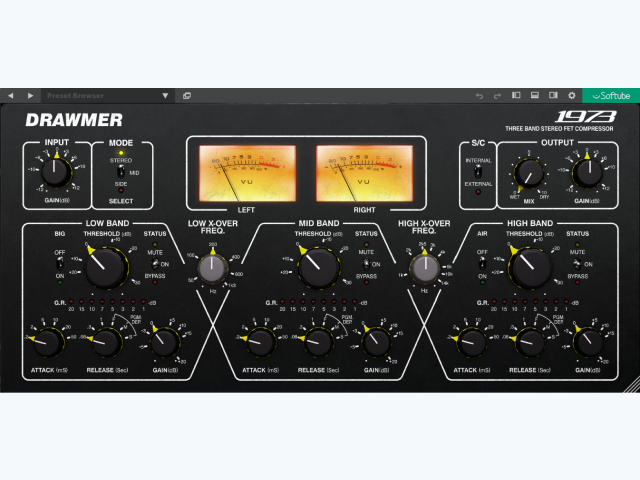Click the pop-out window icon

coord(187,96)
